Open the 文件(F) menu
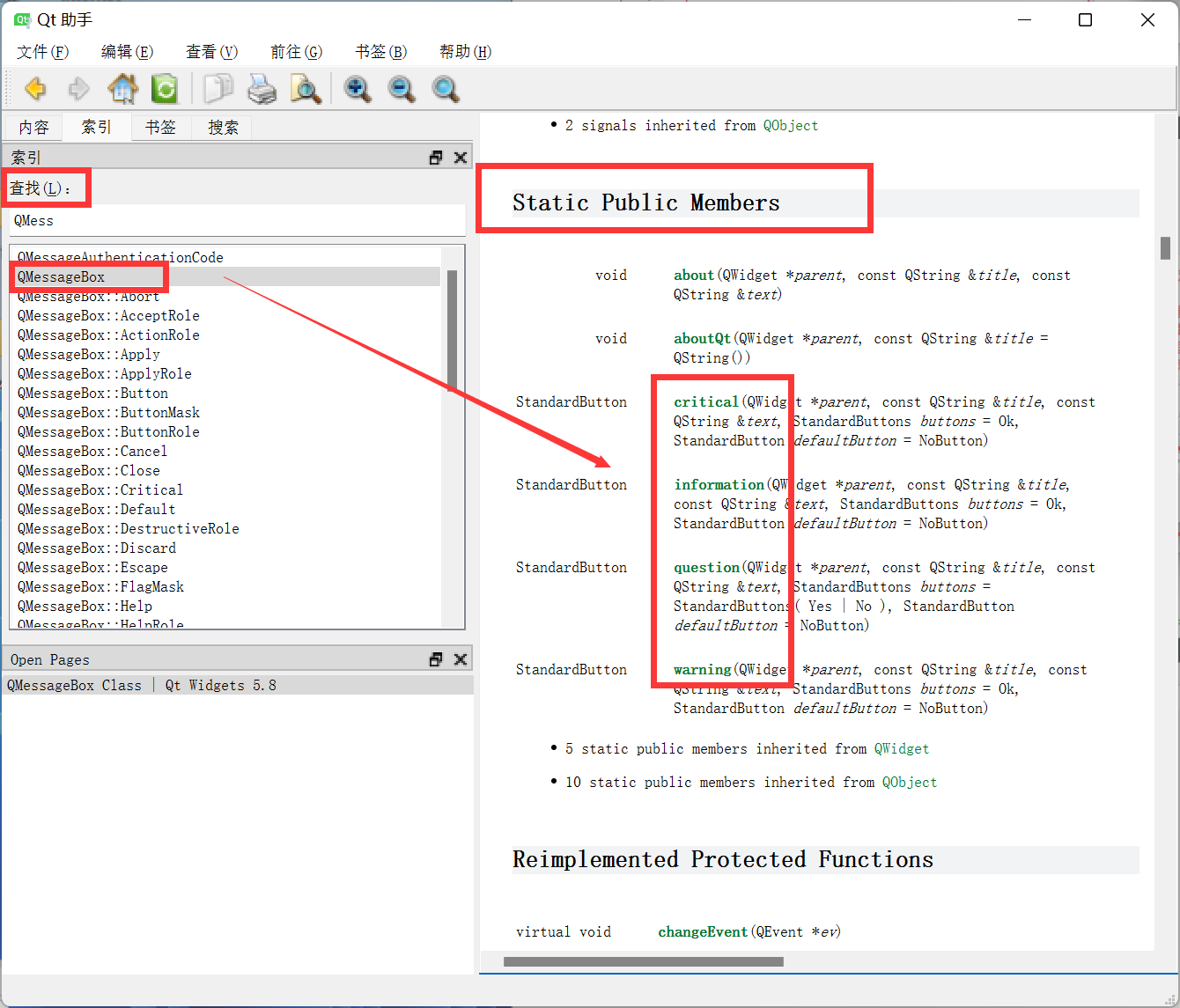Image resolution: width=1180 pixels, height=1008 pixels. click(x=42, y=52)
